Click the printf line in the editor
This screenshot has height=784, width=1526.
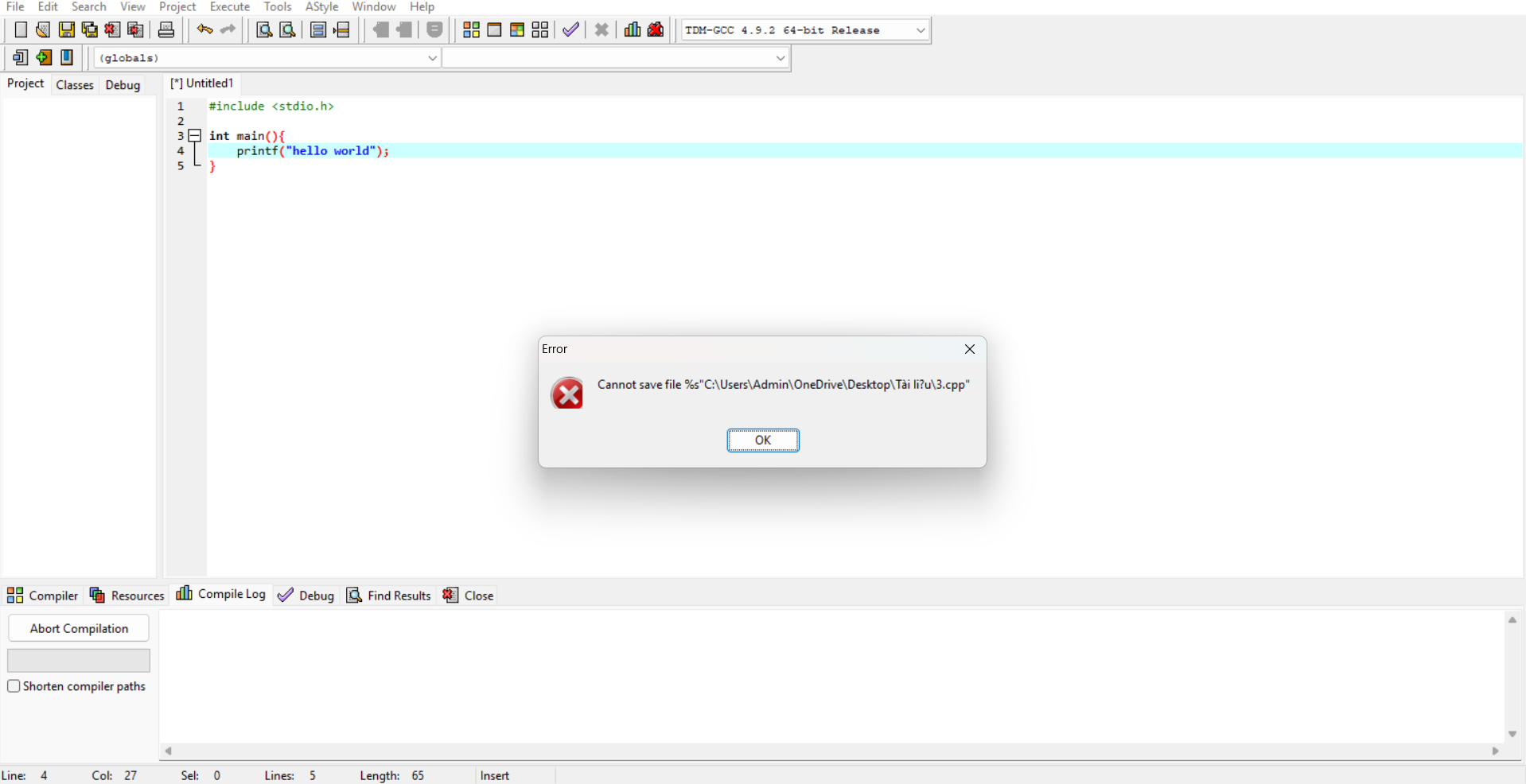313,151
